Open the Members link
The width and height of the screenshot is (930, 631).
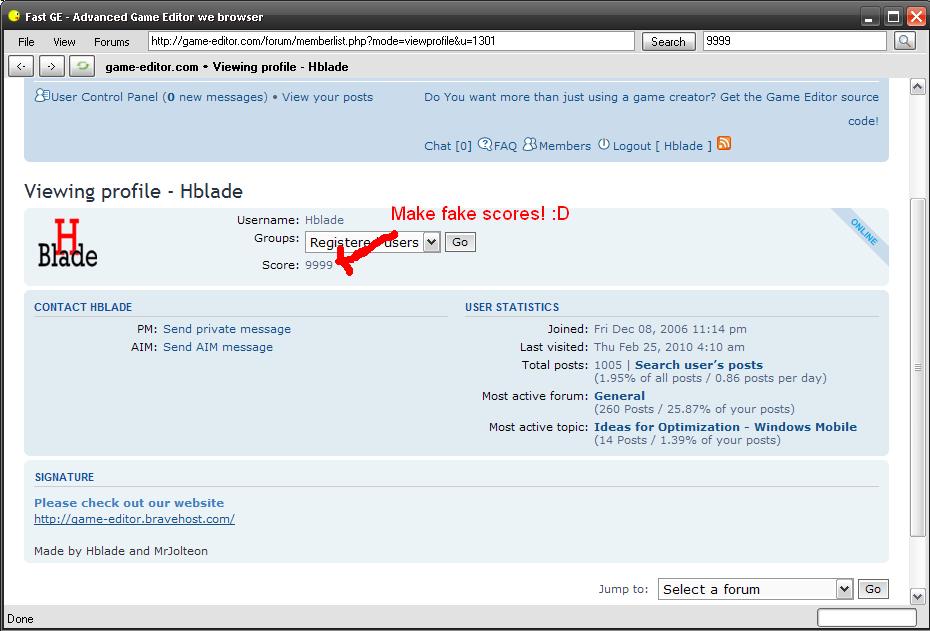[x=565, y=146]
